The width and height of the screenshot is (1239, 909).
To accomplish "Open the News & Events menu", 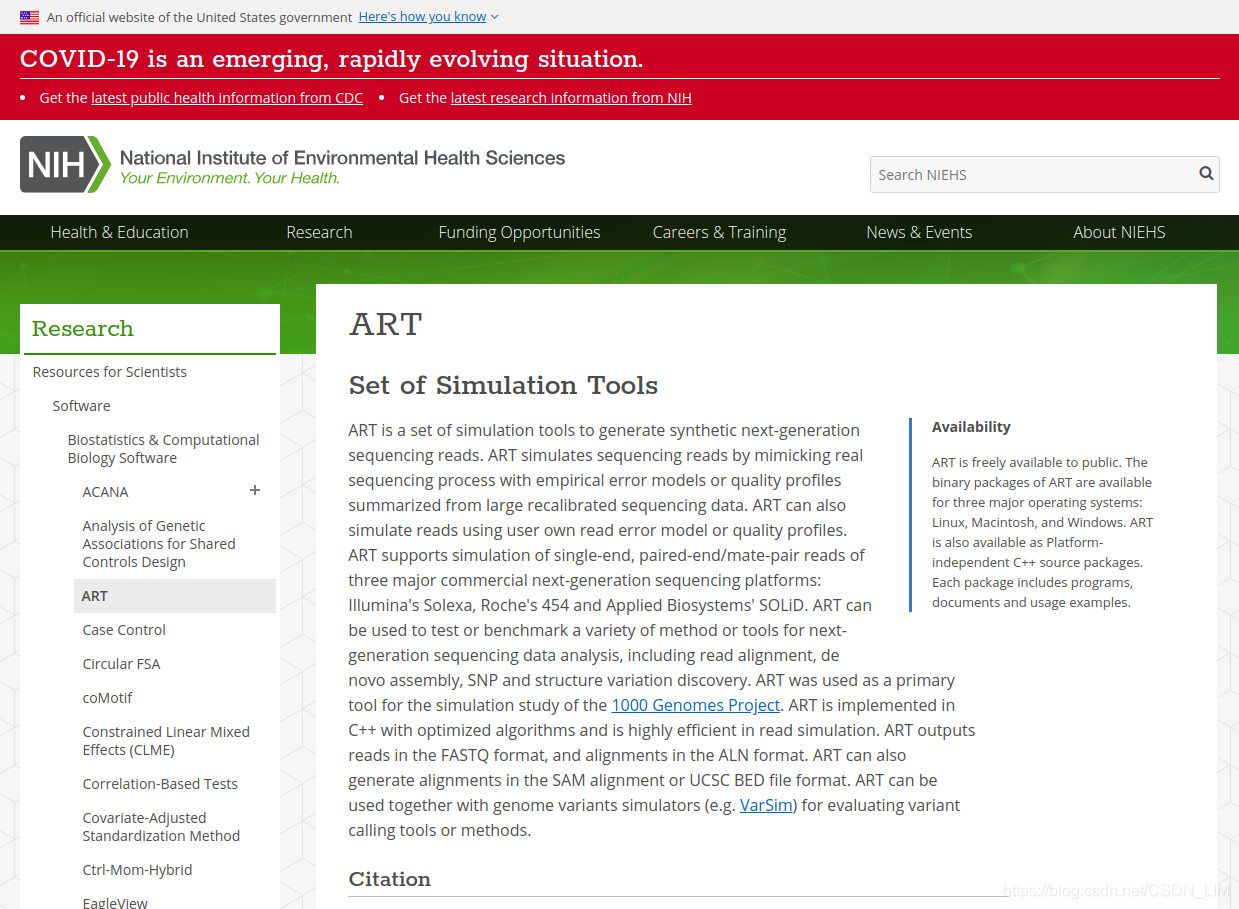I will (x=919, y=232).
